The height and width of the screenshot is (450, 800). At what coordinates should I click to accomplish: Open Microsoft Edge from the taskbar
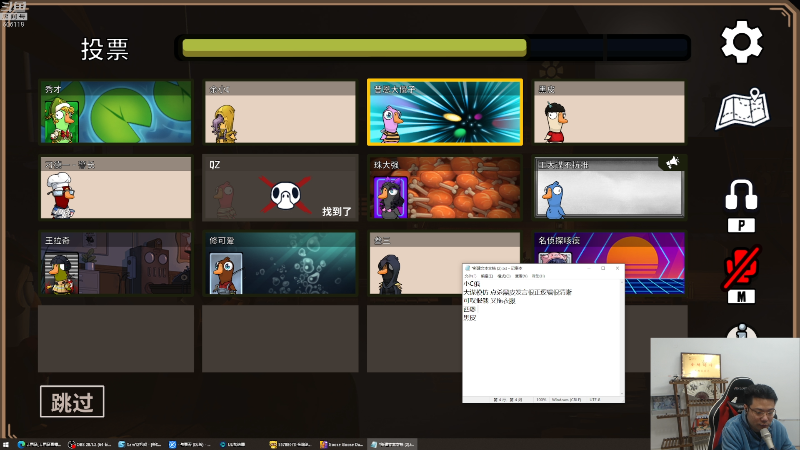point(39,444)
